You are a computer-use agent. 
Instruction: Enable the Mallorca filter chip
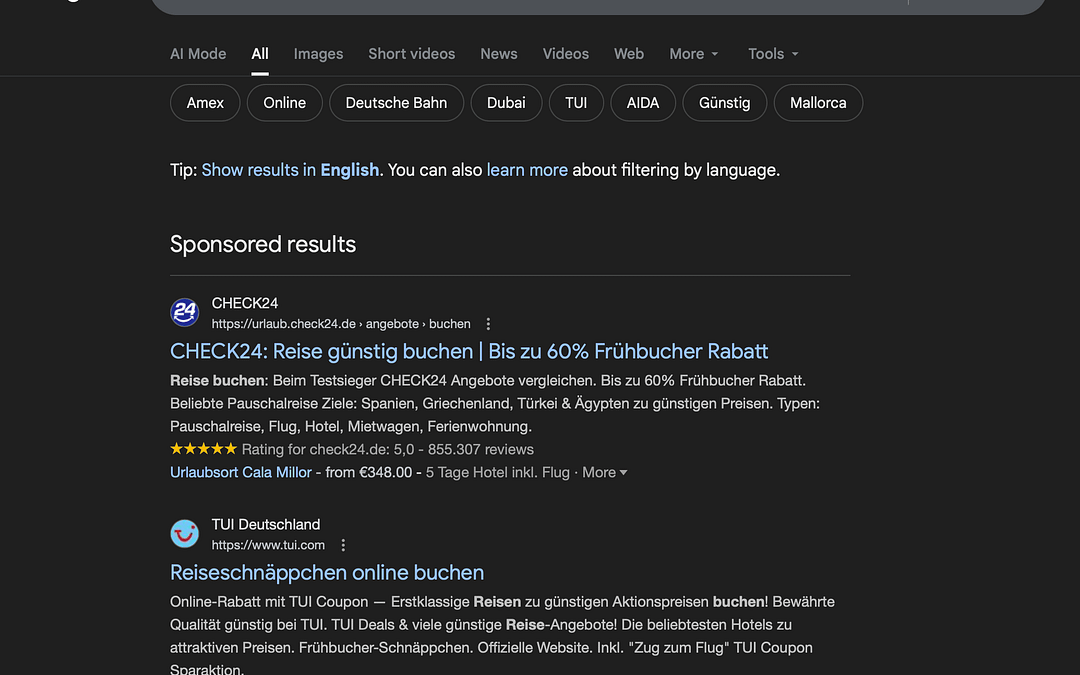click(818, 102)
